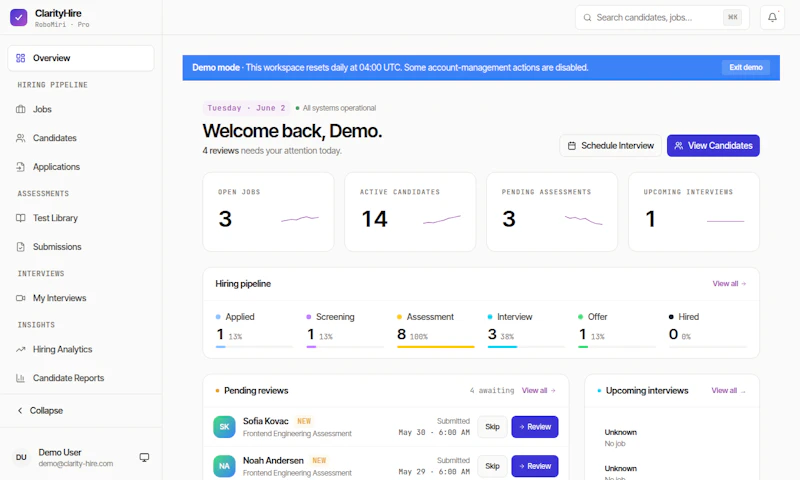Open Sofia Kovac candidate name
Viewport: 800px width, 480px height.
[266, 421]
